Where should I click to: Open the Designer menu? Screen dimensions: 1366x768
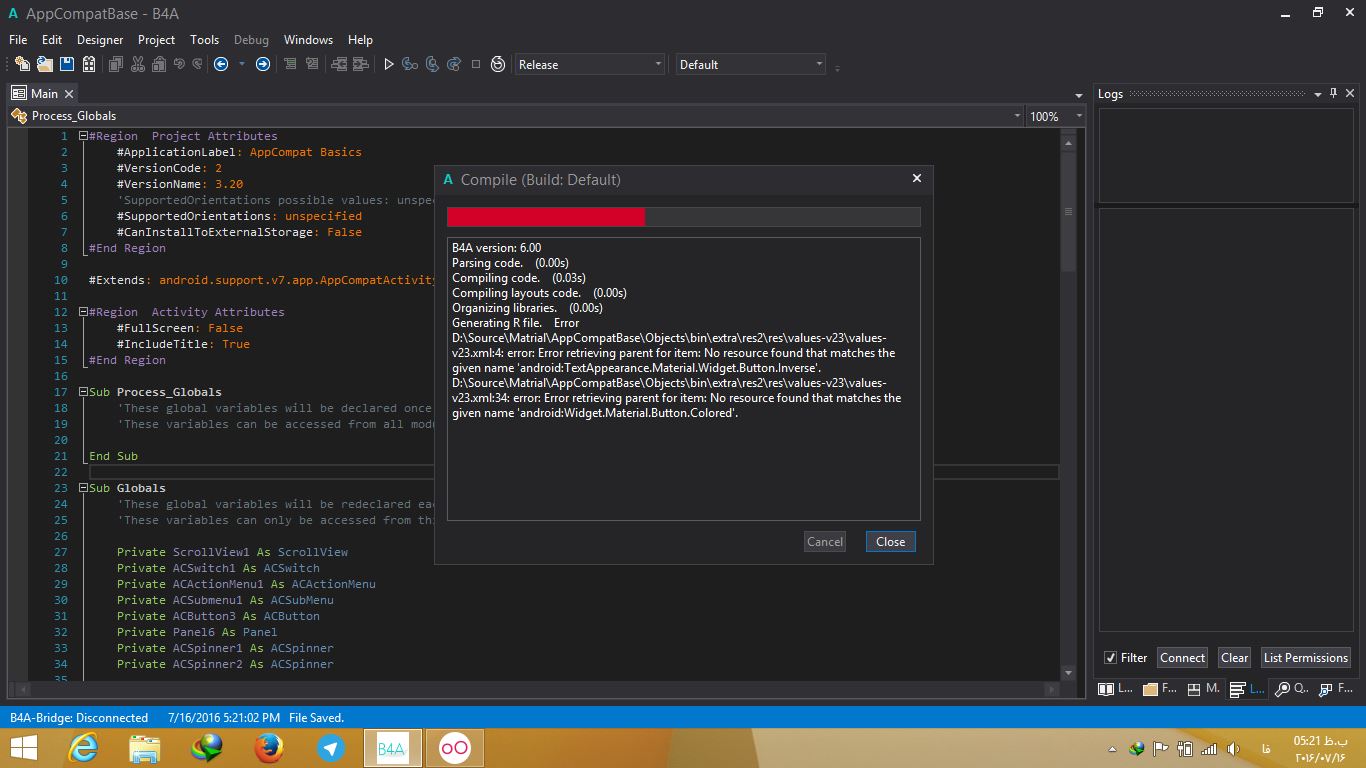[x=100, y=40]
